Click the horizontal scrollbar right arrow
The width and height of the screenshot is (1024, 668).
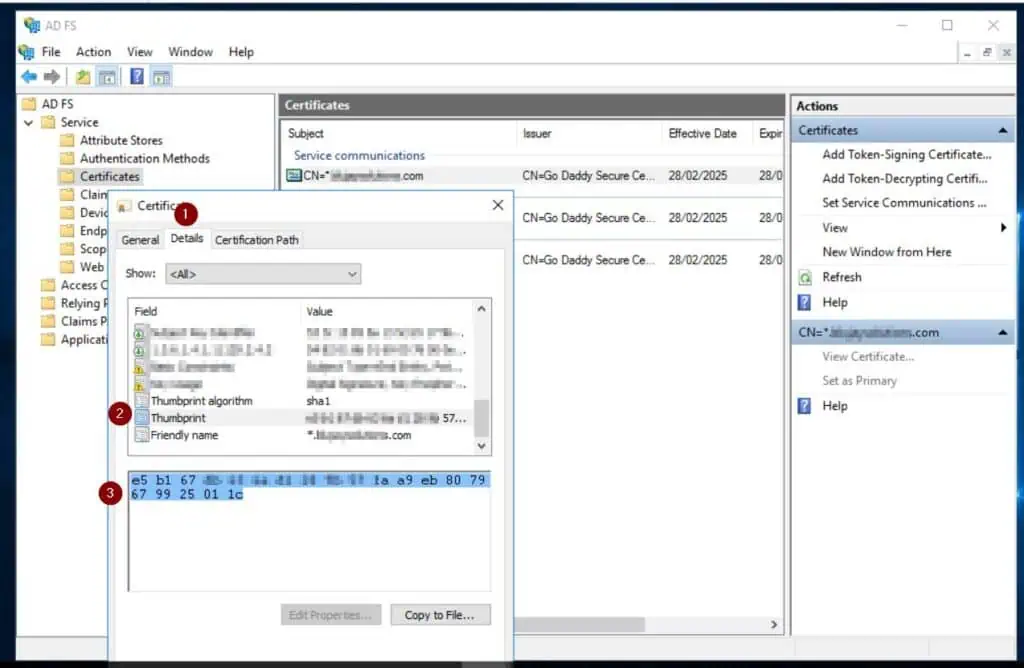(774, 625)
